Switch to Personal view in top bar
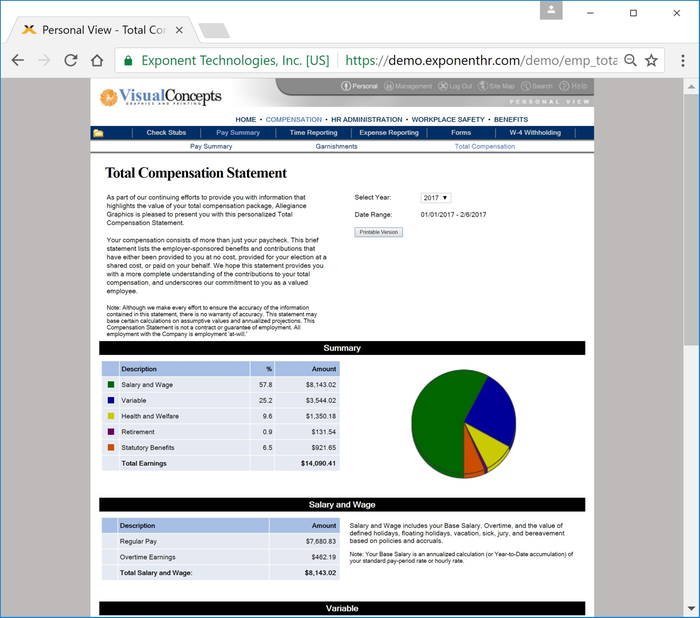700x618 pixels. tap(359, 86)
